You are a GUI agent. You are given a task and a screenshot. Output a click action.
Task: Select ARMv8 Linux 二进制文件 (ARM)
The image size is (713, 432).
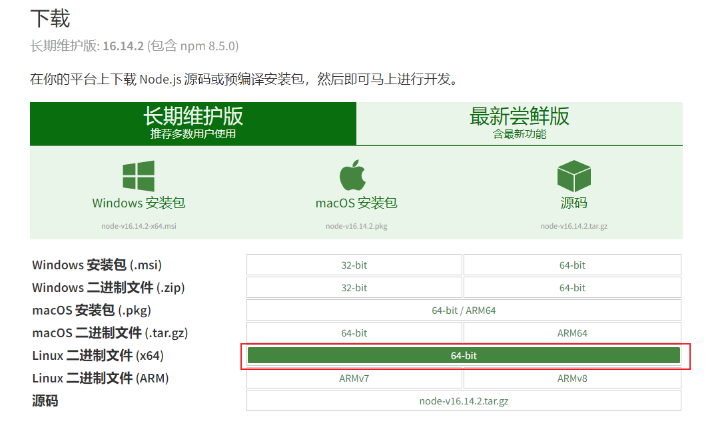pos(572,378)
